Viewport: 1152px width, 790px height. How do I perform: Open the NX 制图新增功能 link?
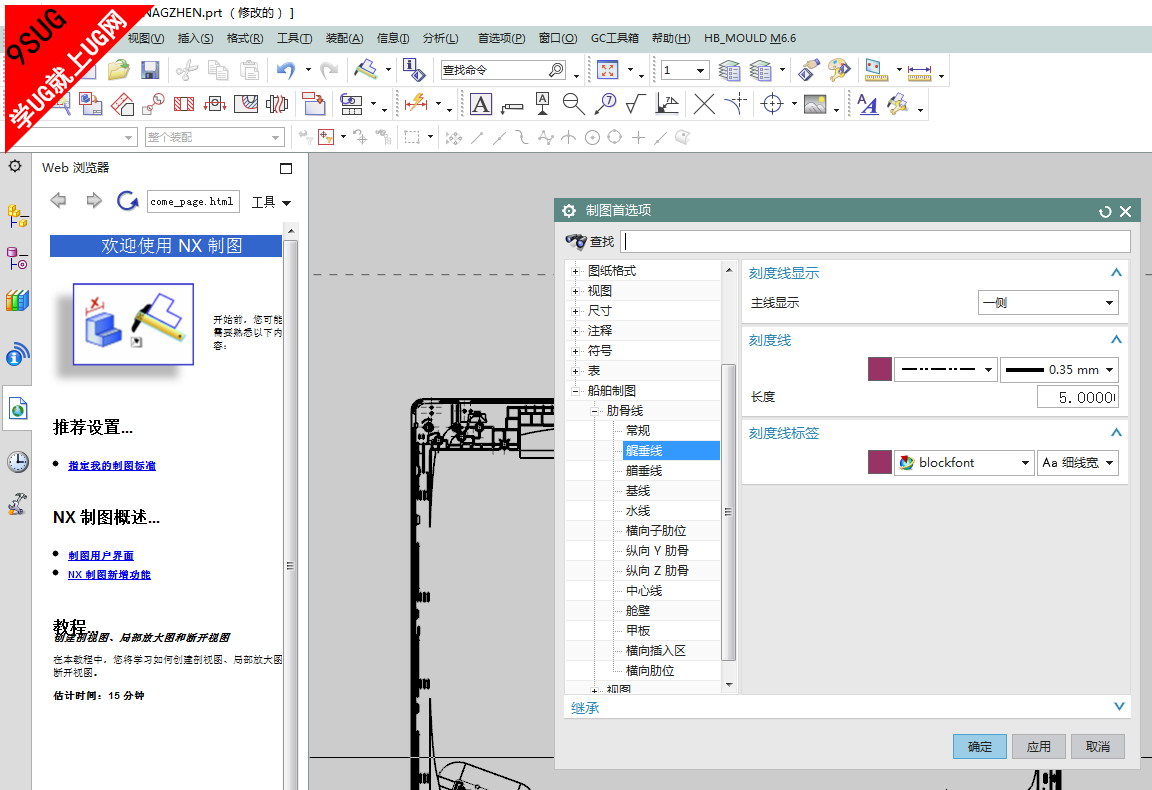pos(109,575)
